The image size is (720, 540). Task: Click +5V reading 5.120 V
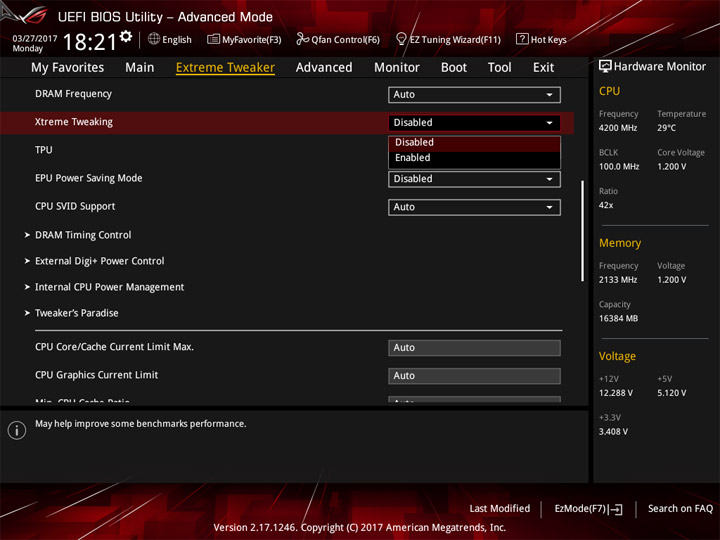(672, 393)
